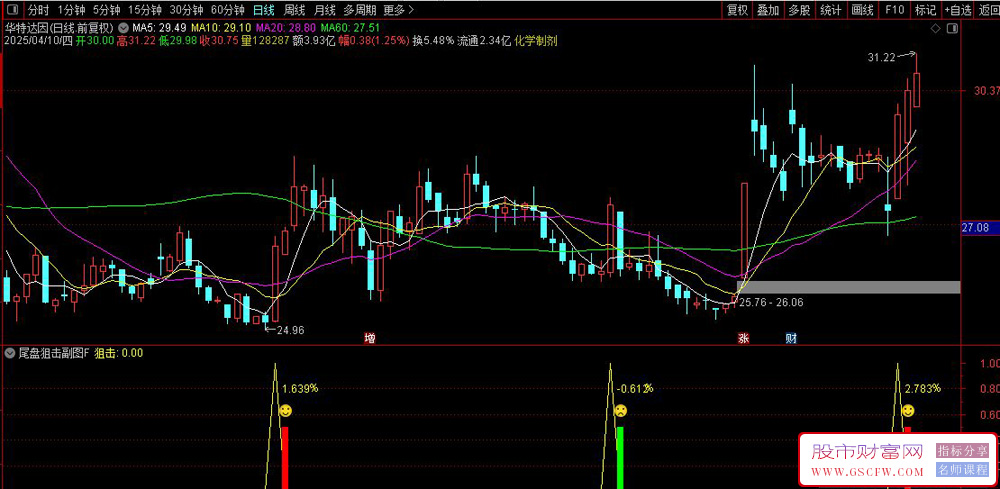Click the smiley icon near 1.639%
Viewport: 1000px width, 489px height.
(286, 410)
